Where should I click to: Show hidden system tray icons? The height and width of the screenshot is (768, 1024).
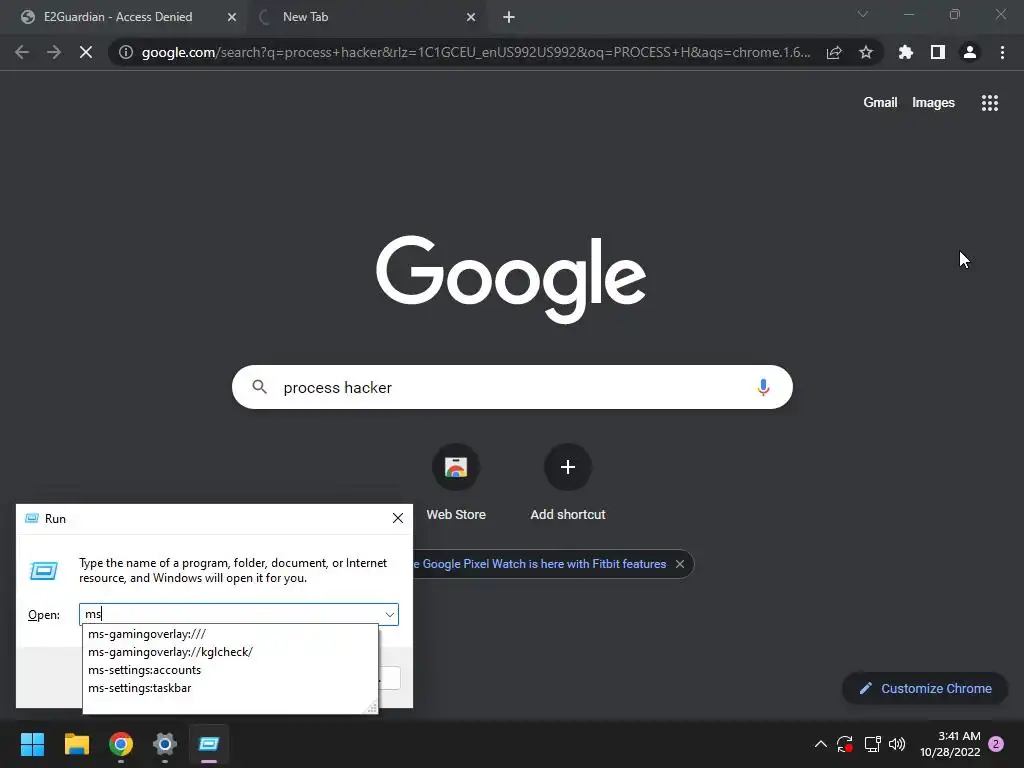(x=821, y=744)
